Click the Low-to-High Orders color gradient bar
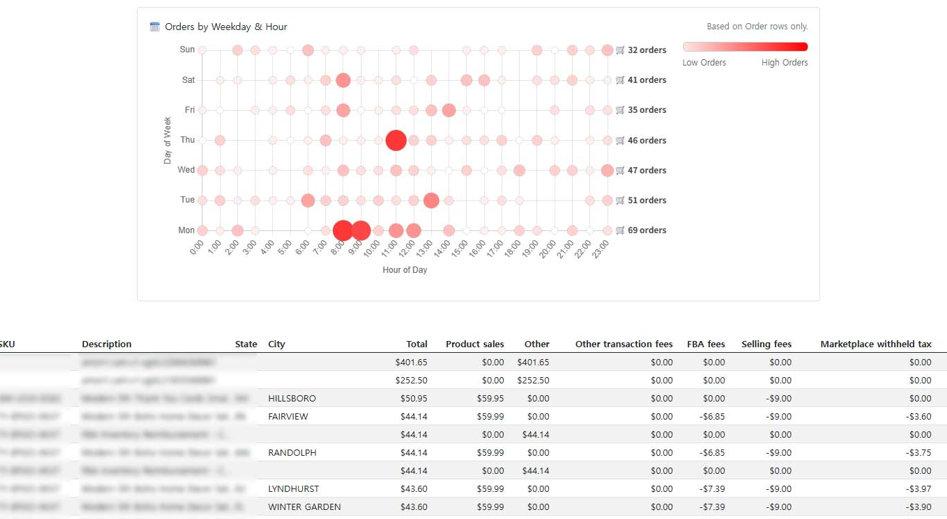Screen dimensions: 947x519 (745, 47)
